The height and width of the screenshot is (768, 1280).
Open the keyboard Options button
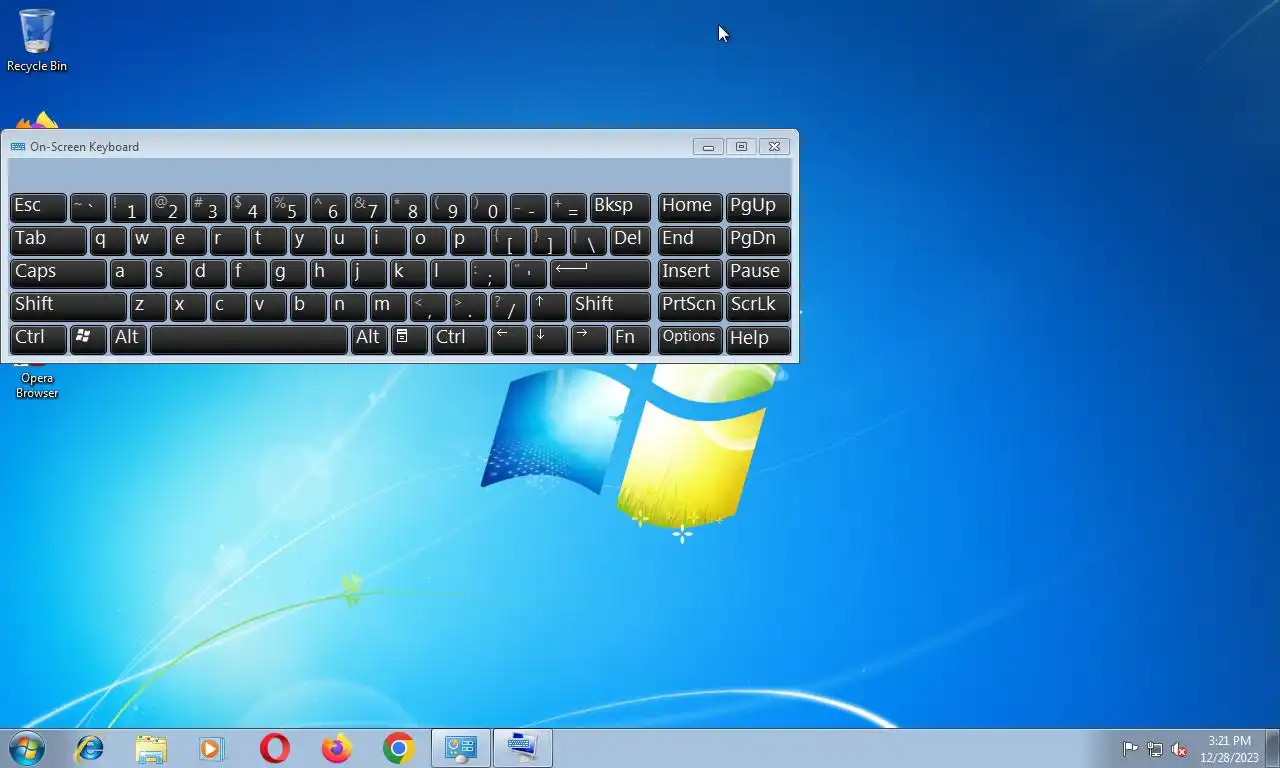coord(690,339)
